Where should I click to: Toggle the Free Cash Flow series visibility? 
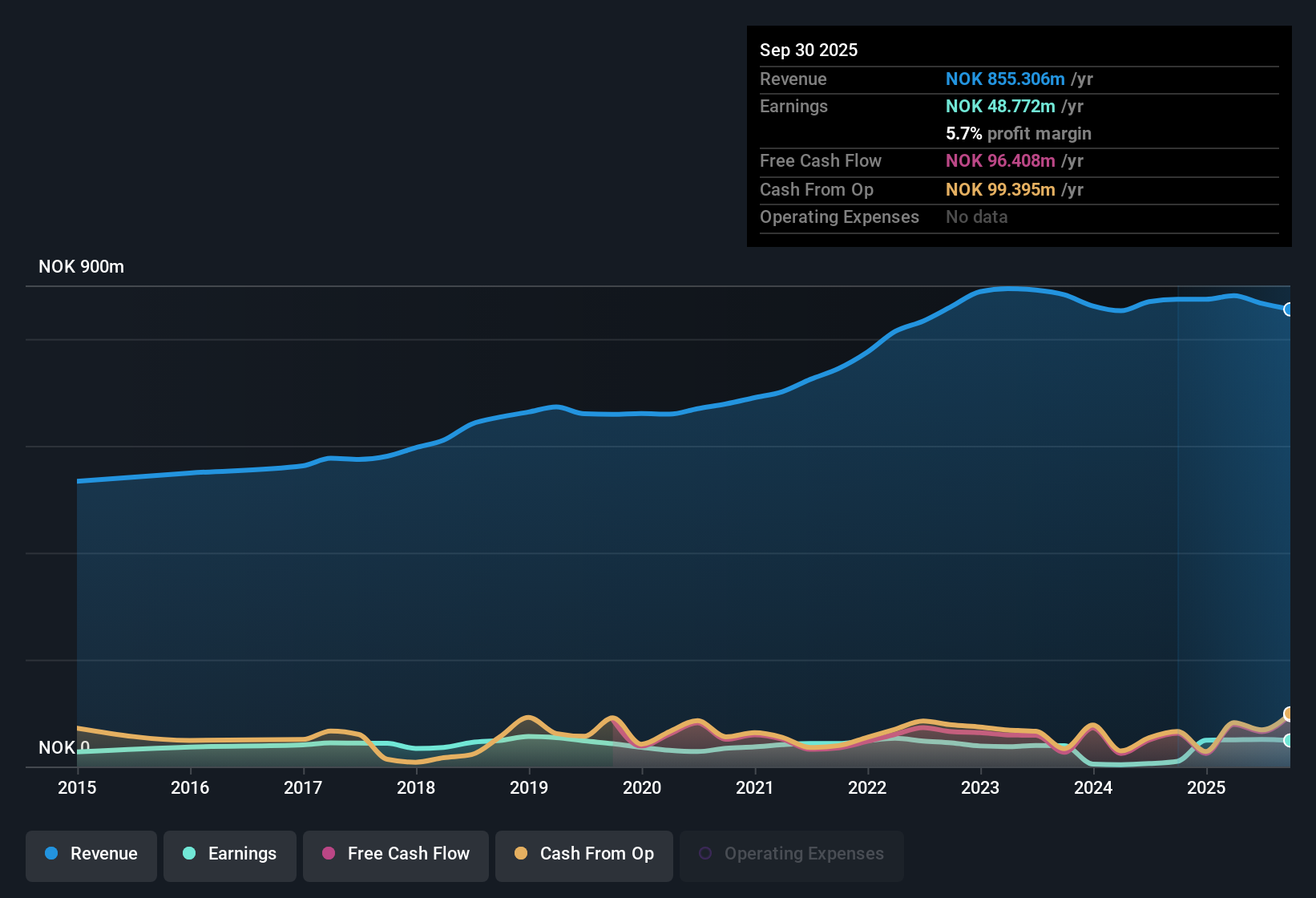pyautogui.click(x=395, y=856)
